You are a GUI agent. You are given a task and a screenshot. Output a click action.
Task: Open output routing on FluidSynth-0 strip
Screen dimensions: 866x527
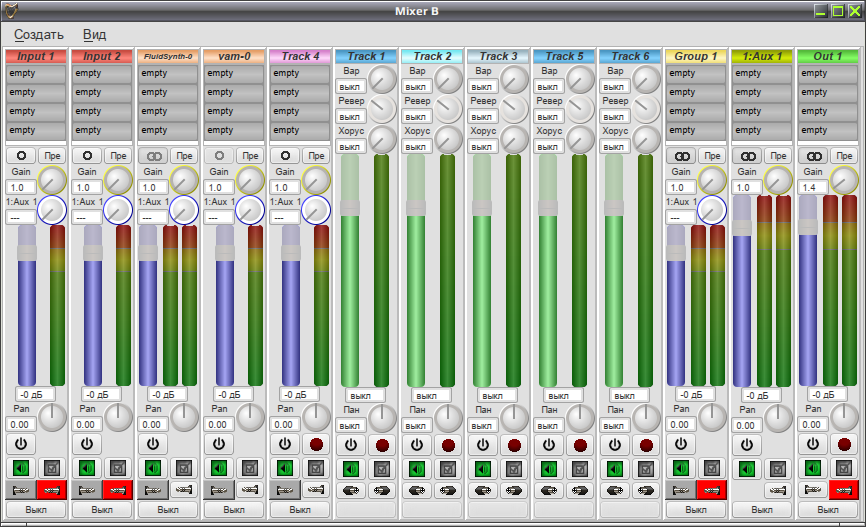pyautogui.click(x=184, y=490)
